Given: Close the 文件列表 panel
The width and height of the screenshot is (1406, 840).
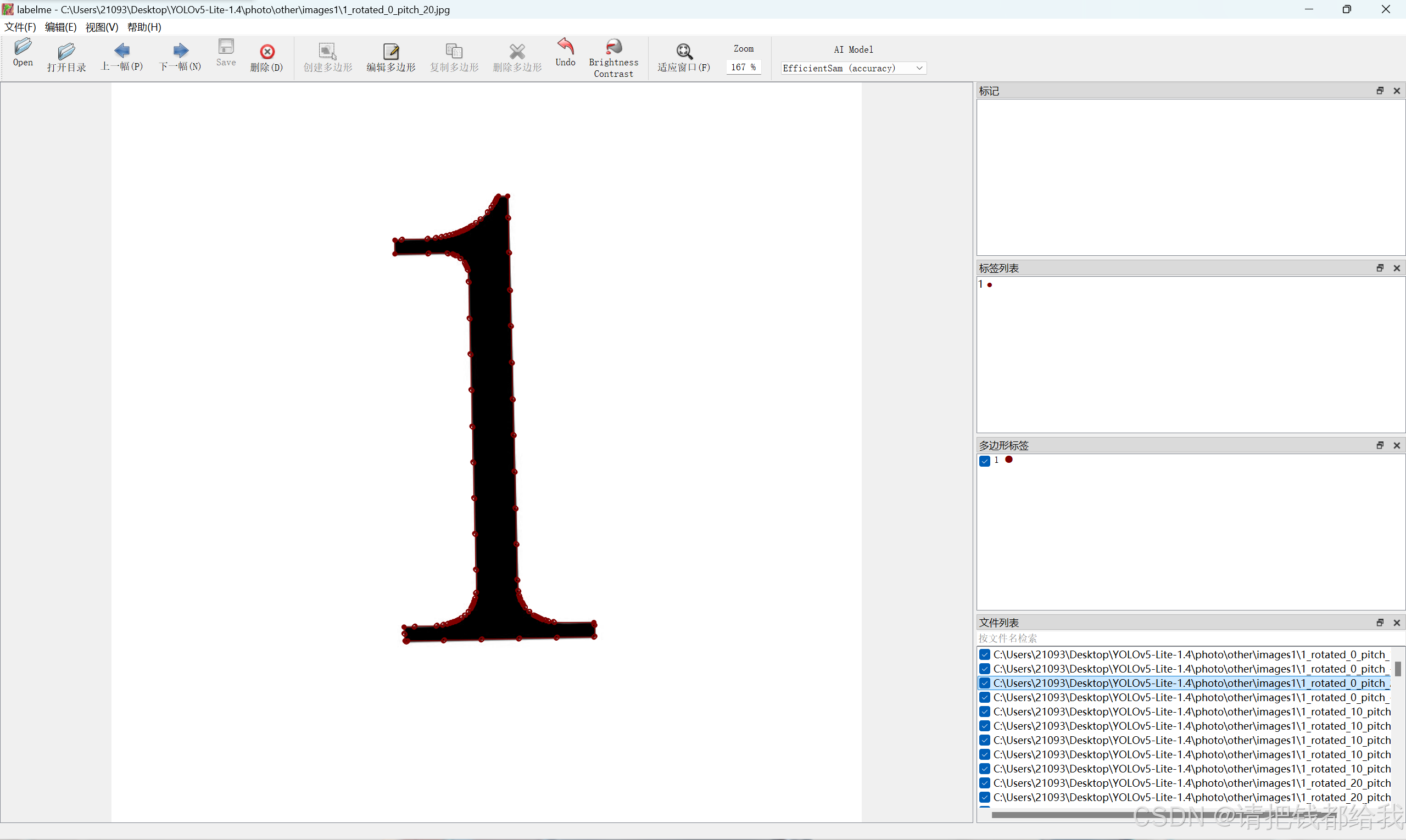Looking at the screenshot, I should point(1397,623).
